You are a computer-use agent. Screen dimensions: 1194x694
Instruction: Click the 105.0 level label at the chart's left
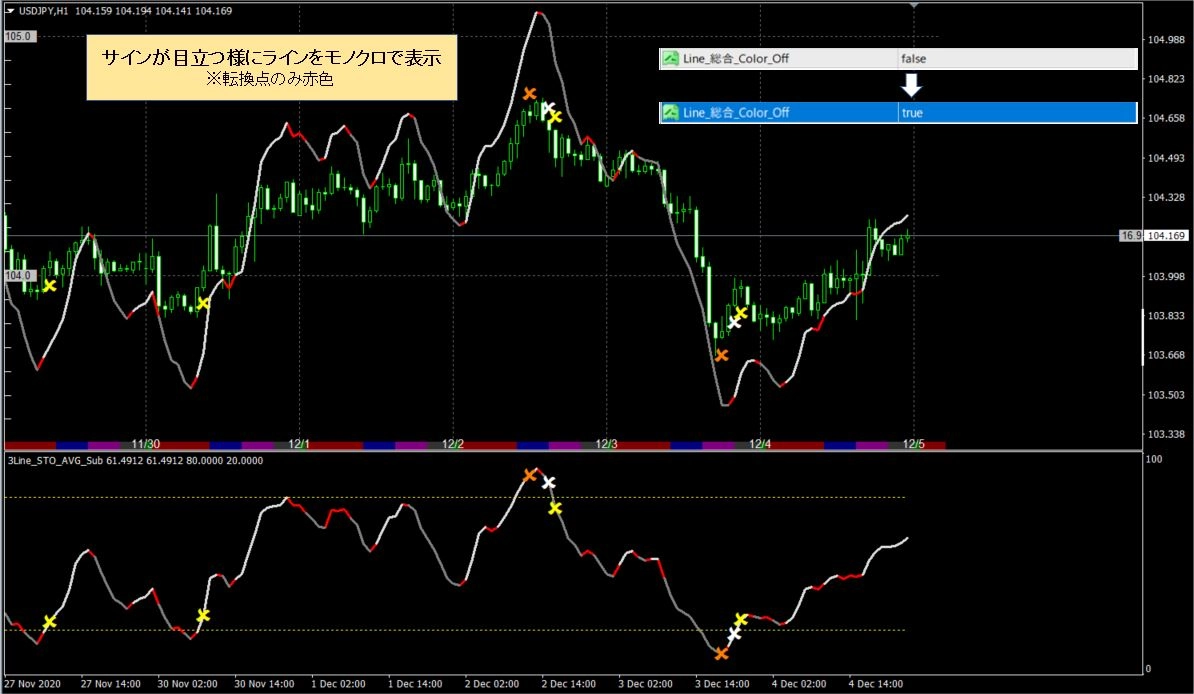coord(19,36)
